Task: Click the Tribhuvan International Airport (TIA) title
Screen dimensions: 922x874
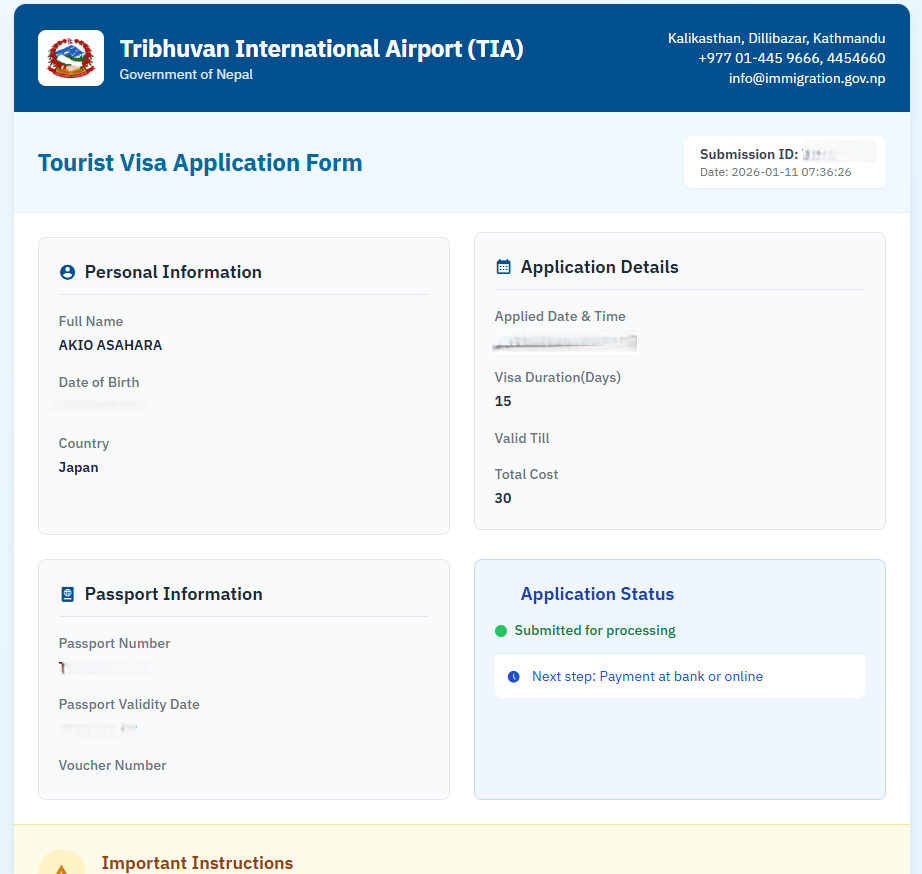Action: pyautogui.click(x=321, y=49)
